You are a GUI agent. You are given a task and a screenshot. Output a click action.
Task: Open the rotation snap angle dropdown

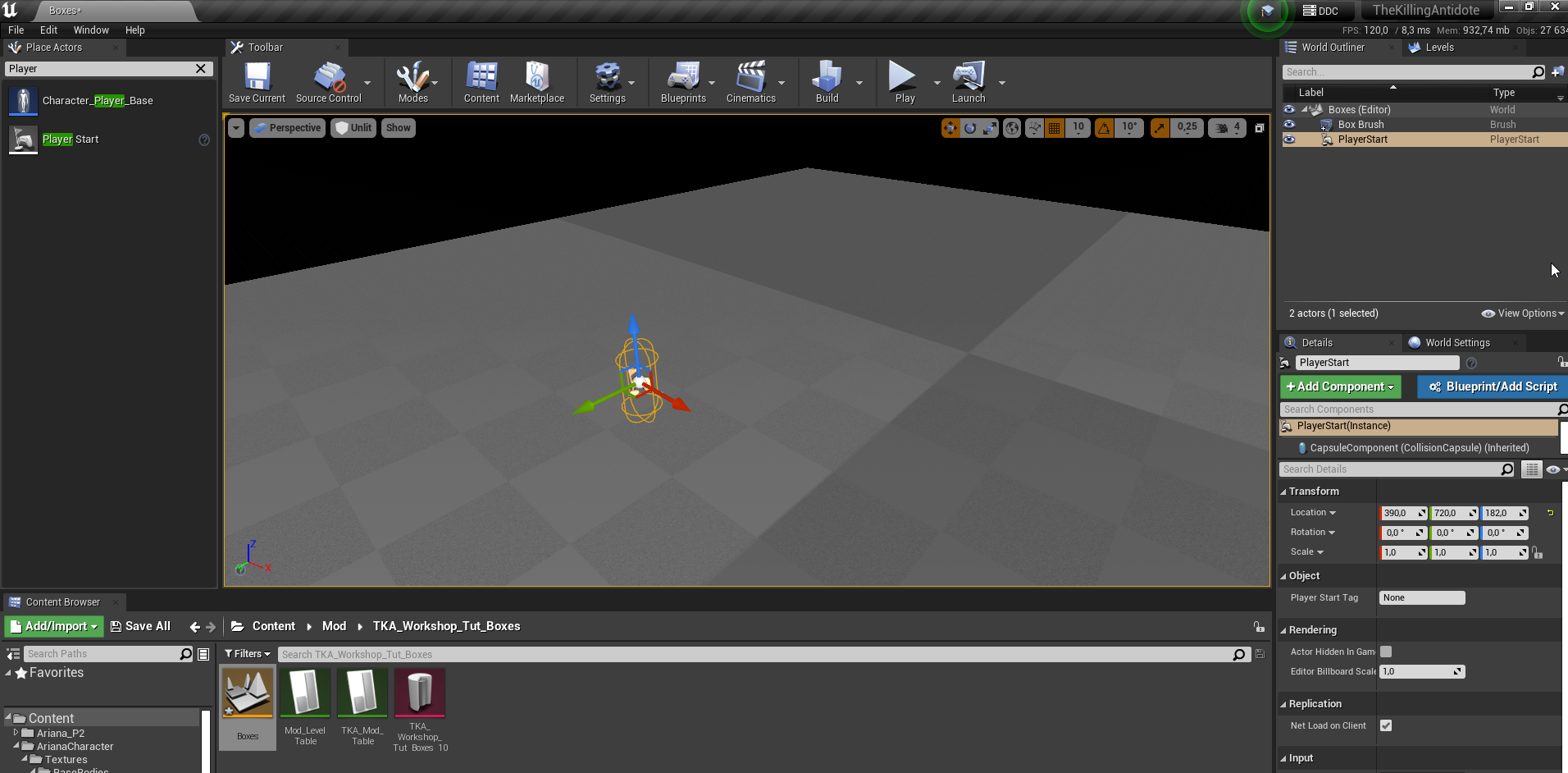(x=1129, y=128)
